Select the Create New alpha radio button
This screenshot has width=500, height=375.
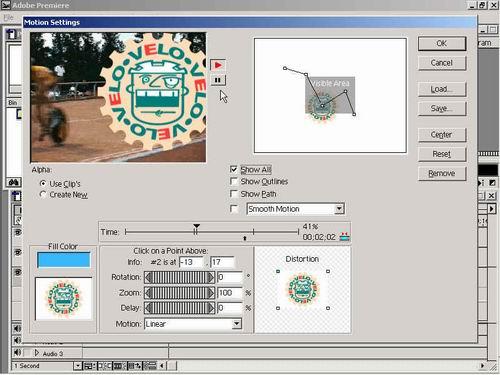43,194
